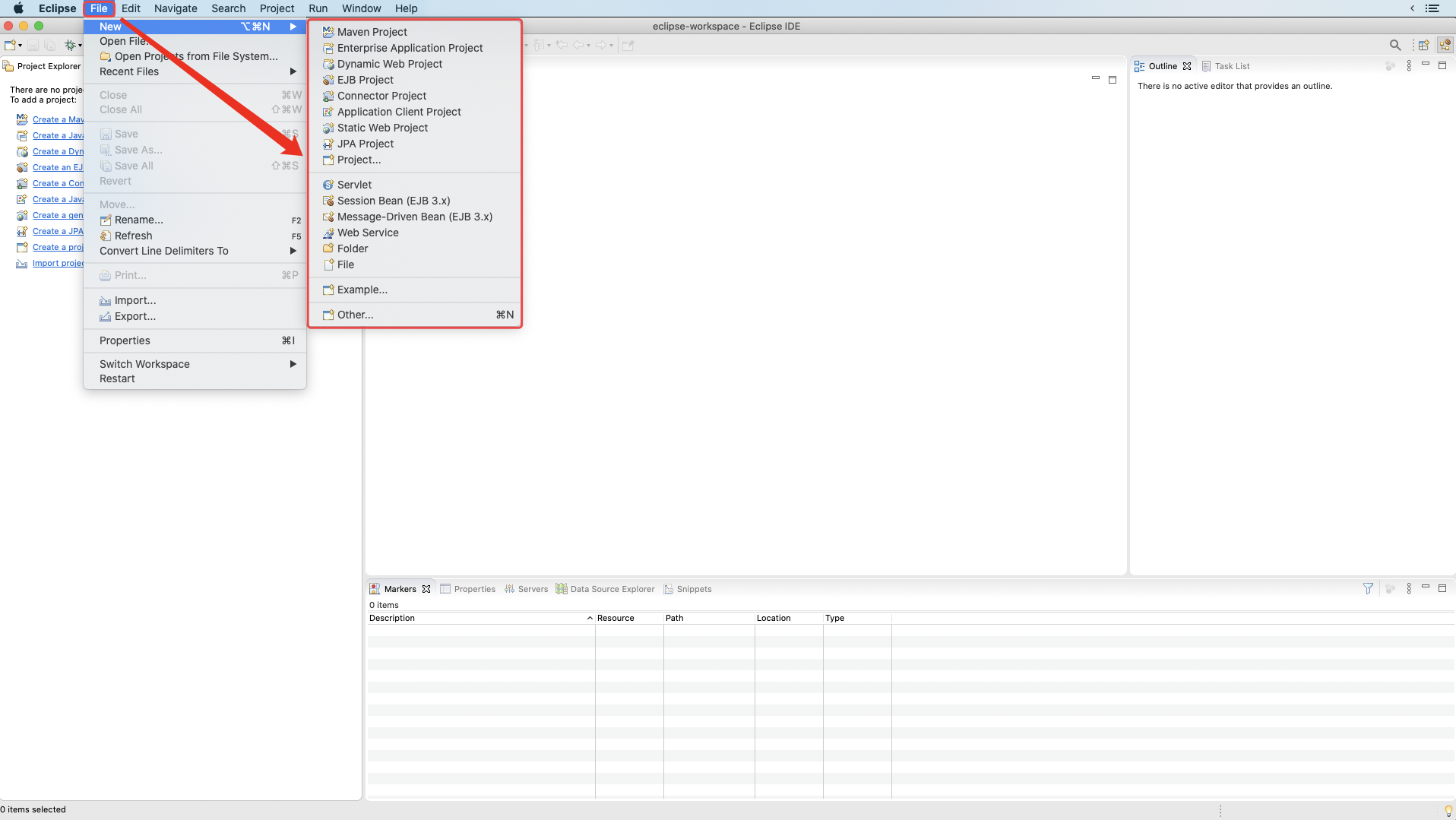Open the Search menu

click(x=228, y=8)
